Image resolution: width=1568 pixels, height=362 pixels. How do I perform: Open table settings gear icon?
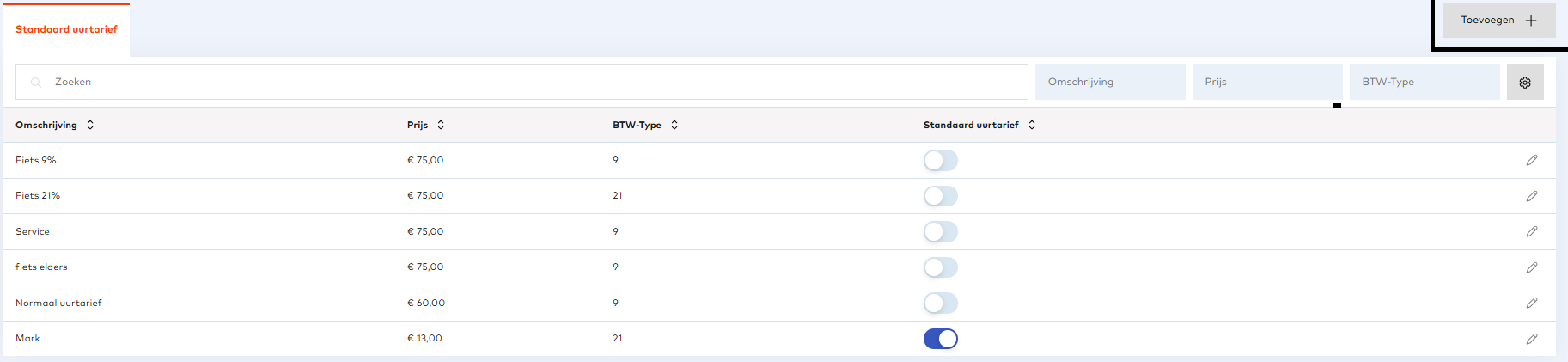1524,83
